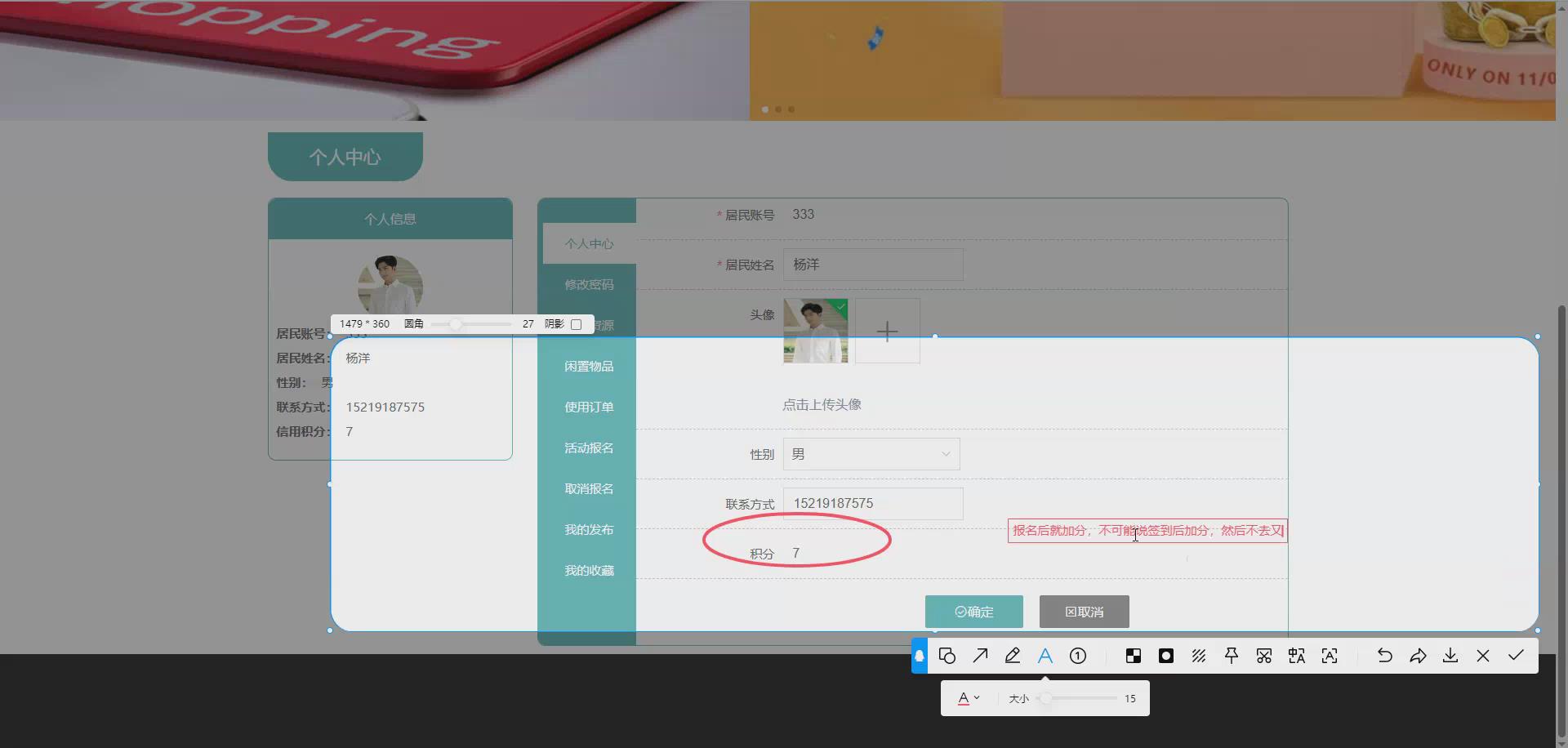Click the 取消 cancel button
1568x748 pixels.
(x=1085, y=612)
